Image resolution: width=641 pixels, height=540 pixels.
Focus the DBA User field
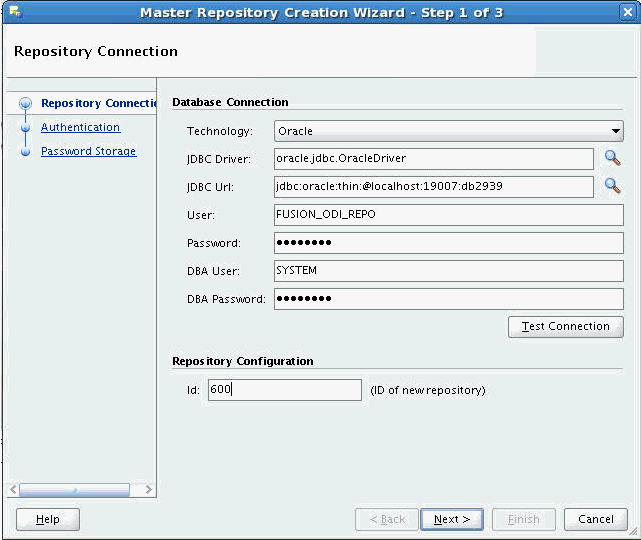(448, 271)
